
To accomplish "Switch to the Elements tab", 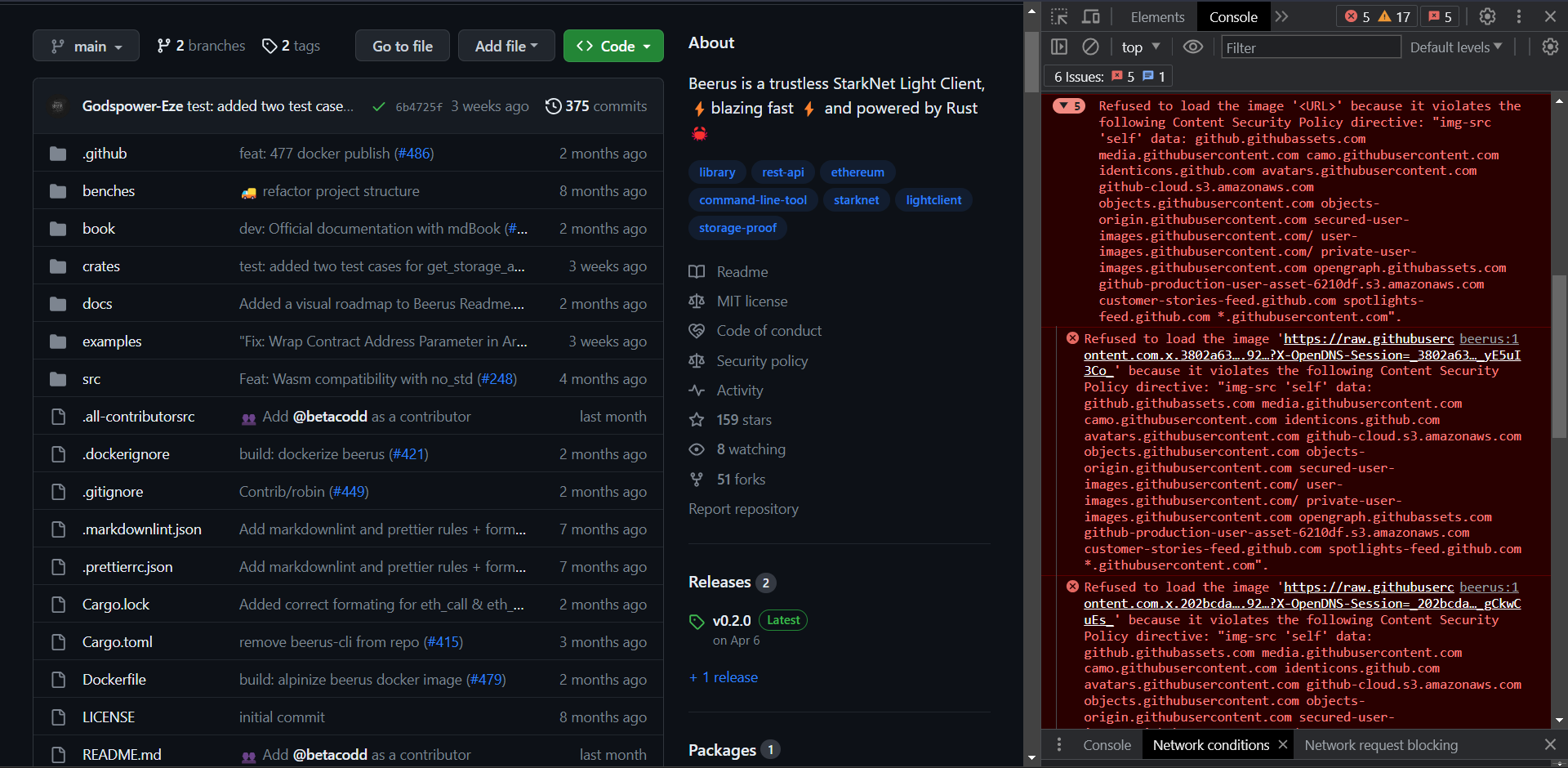I will click(x=1156, y=16).
